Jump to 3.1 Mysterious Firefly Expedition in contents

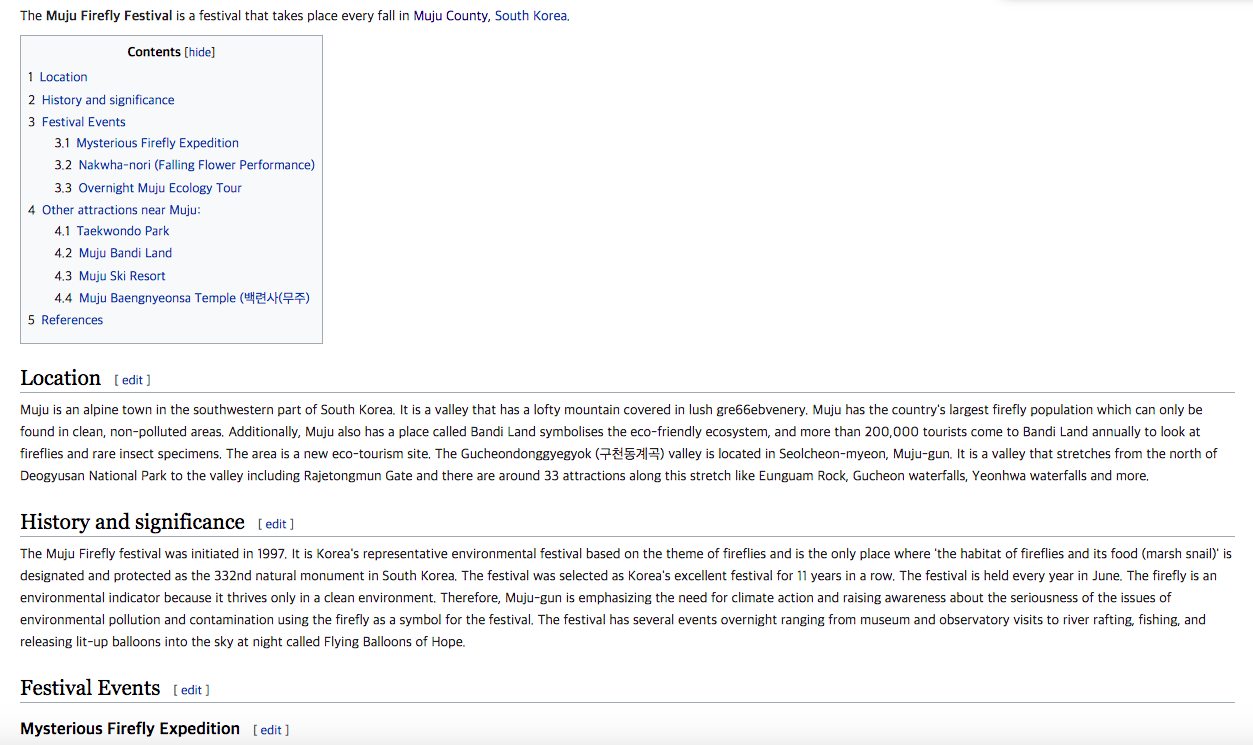tap(147, 143)
